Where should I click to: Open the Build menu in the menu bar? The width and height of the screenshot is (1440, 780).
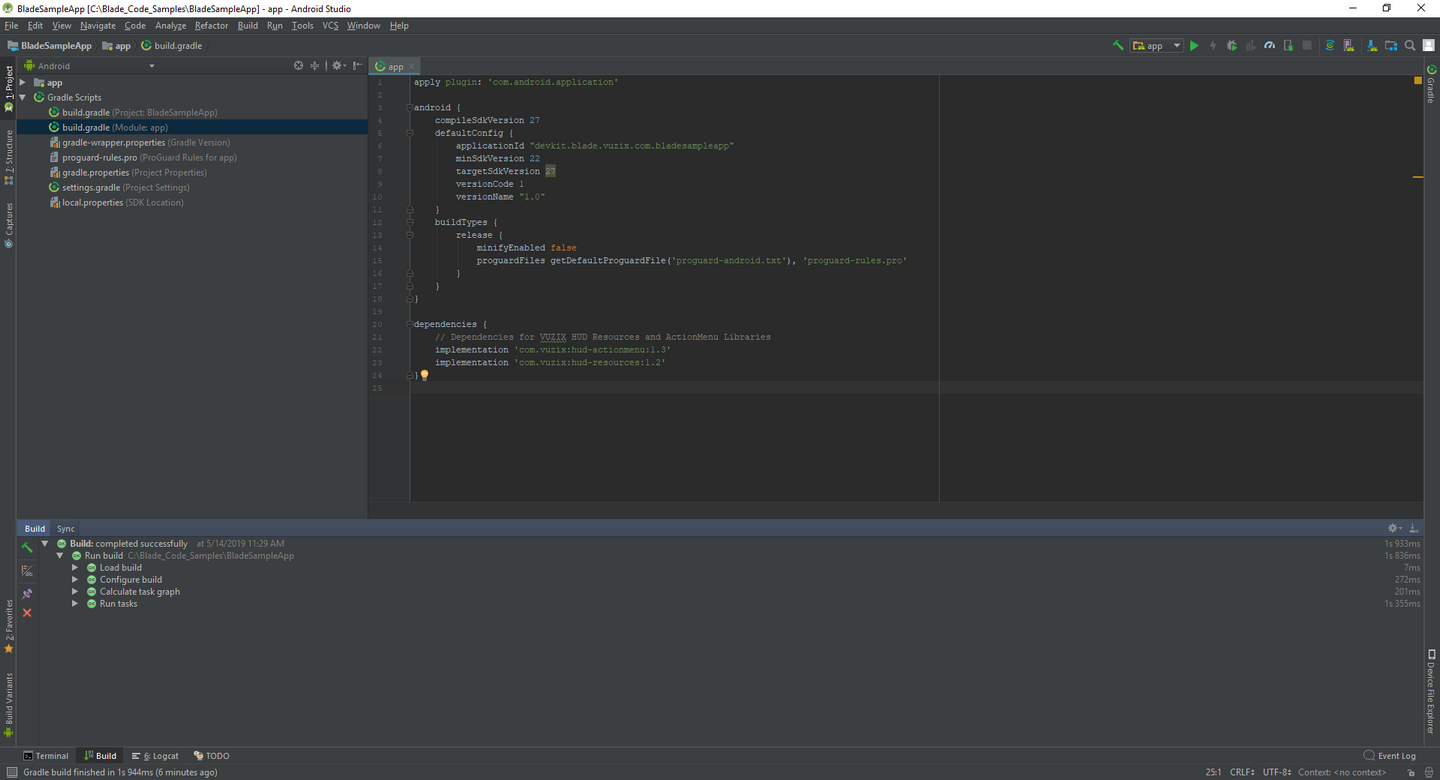[248, 26]
